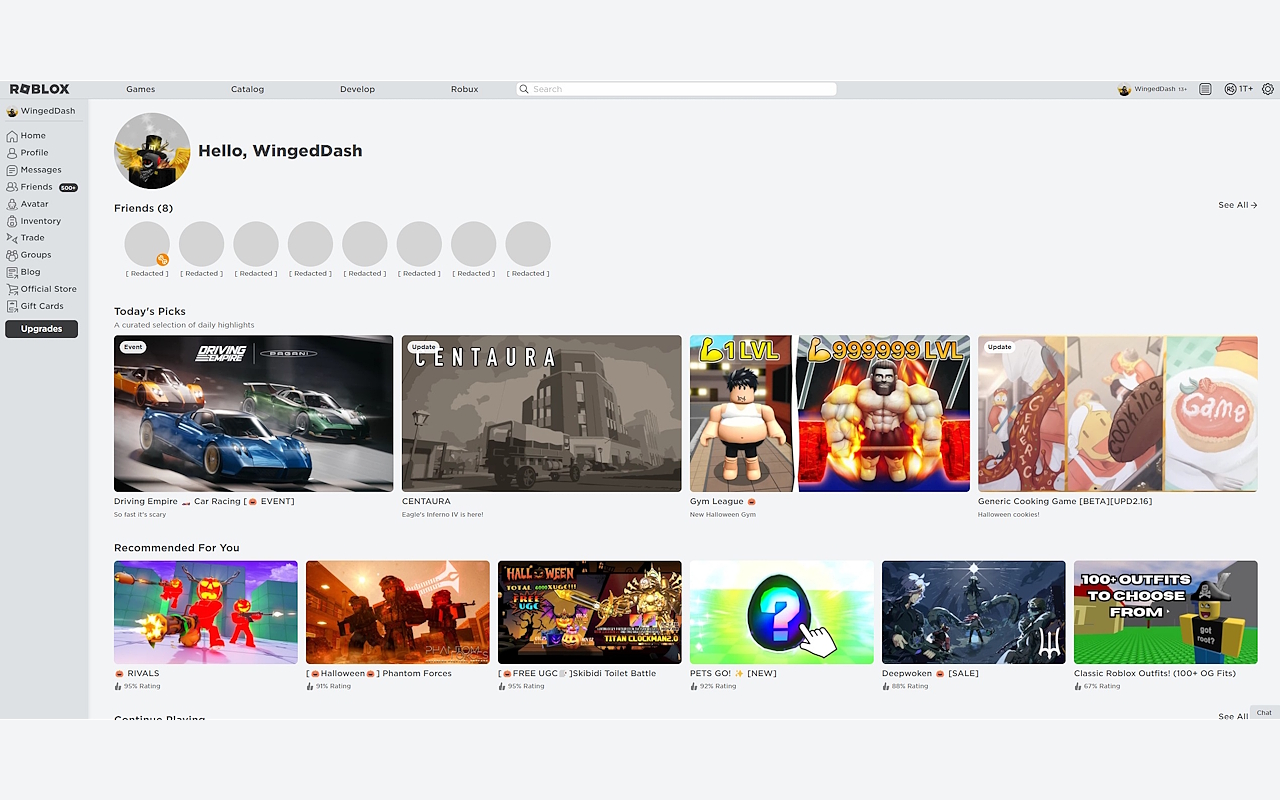Open Groups from the sidebar
This screenshot has height=800, width=1280.
point(10,254)
